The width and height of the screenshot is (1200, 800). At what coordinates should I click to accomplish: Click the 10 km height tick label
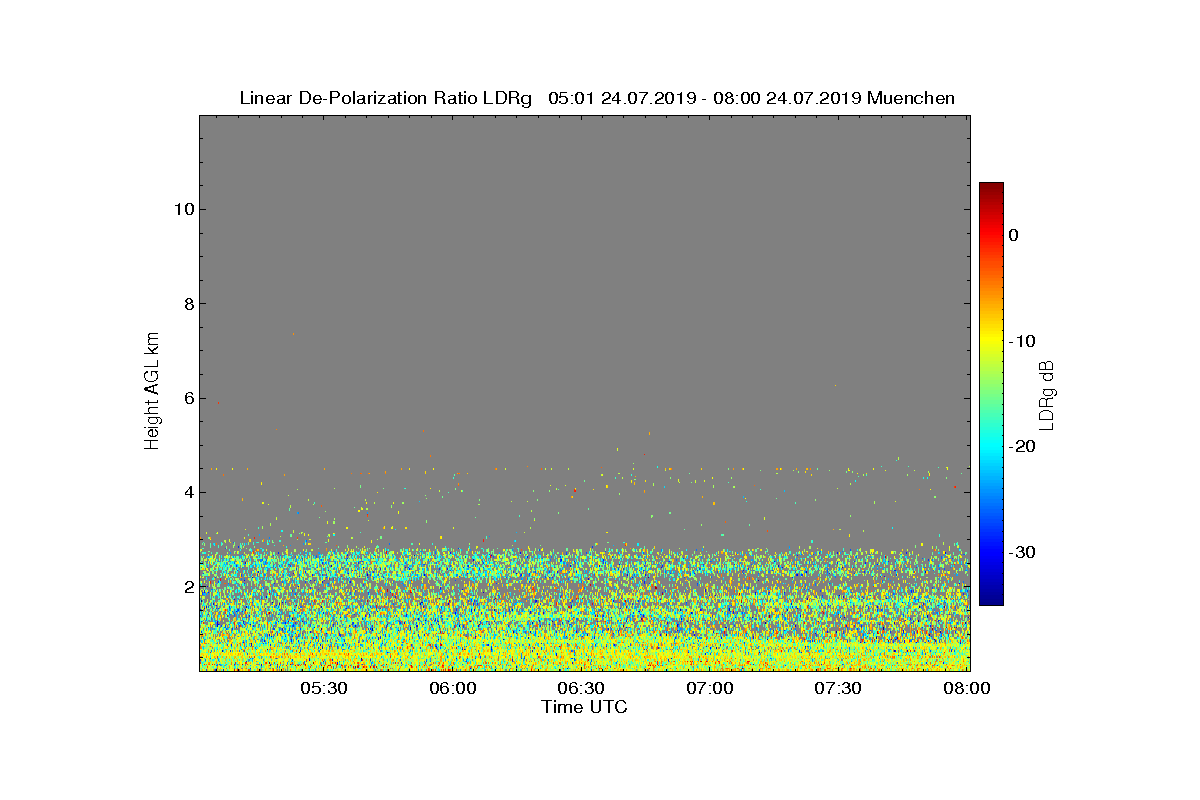[182, 209]
